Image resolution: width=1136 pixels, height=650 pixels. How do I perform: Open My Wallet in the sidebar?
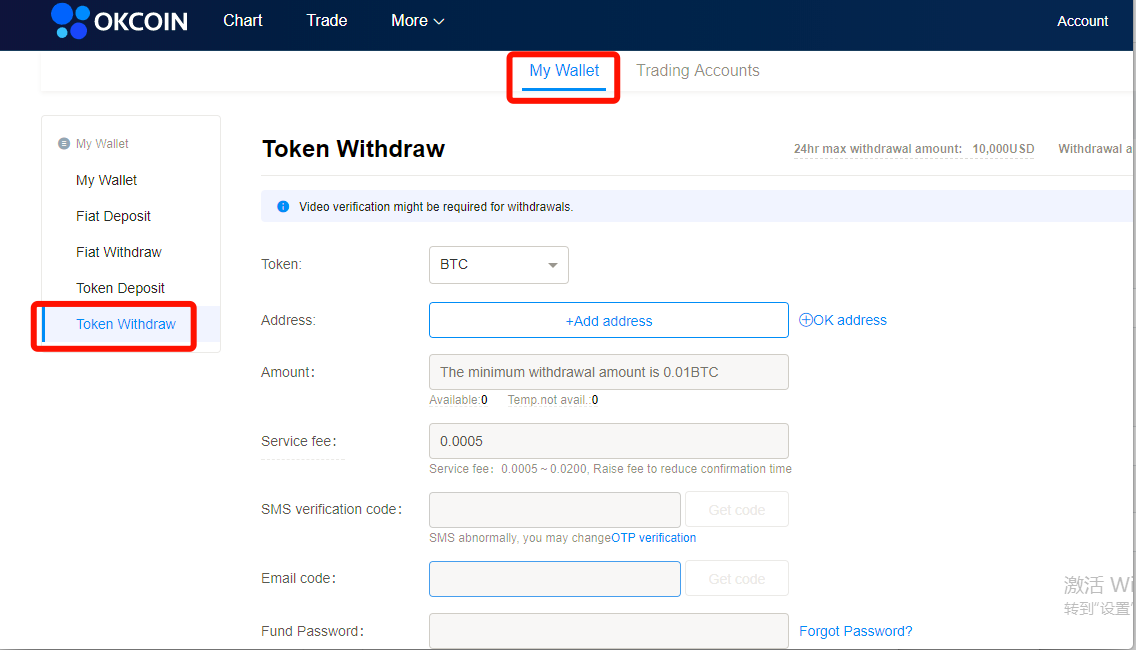[x=106, y=180]
